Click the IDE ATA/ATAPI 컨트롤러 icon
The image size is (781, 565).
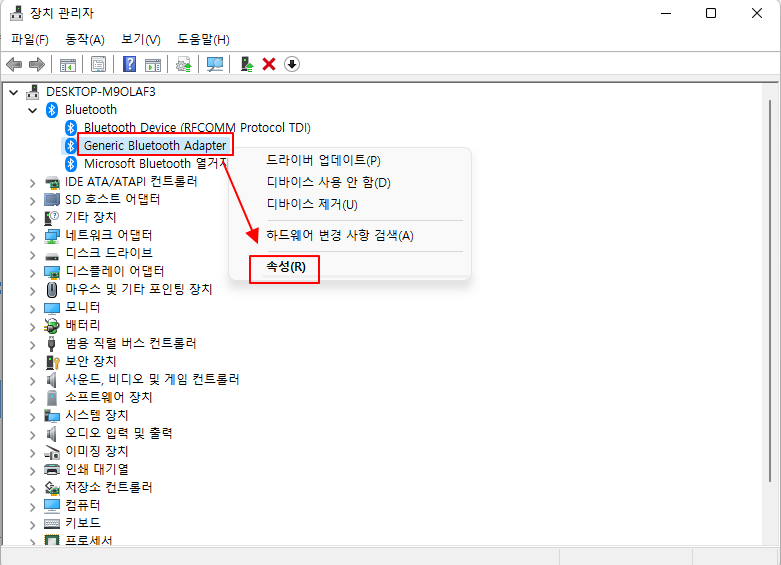coord(52,182)
